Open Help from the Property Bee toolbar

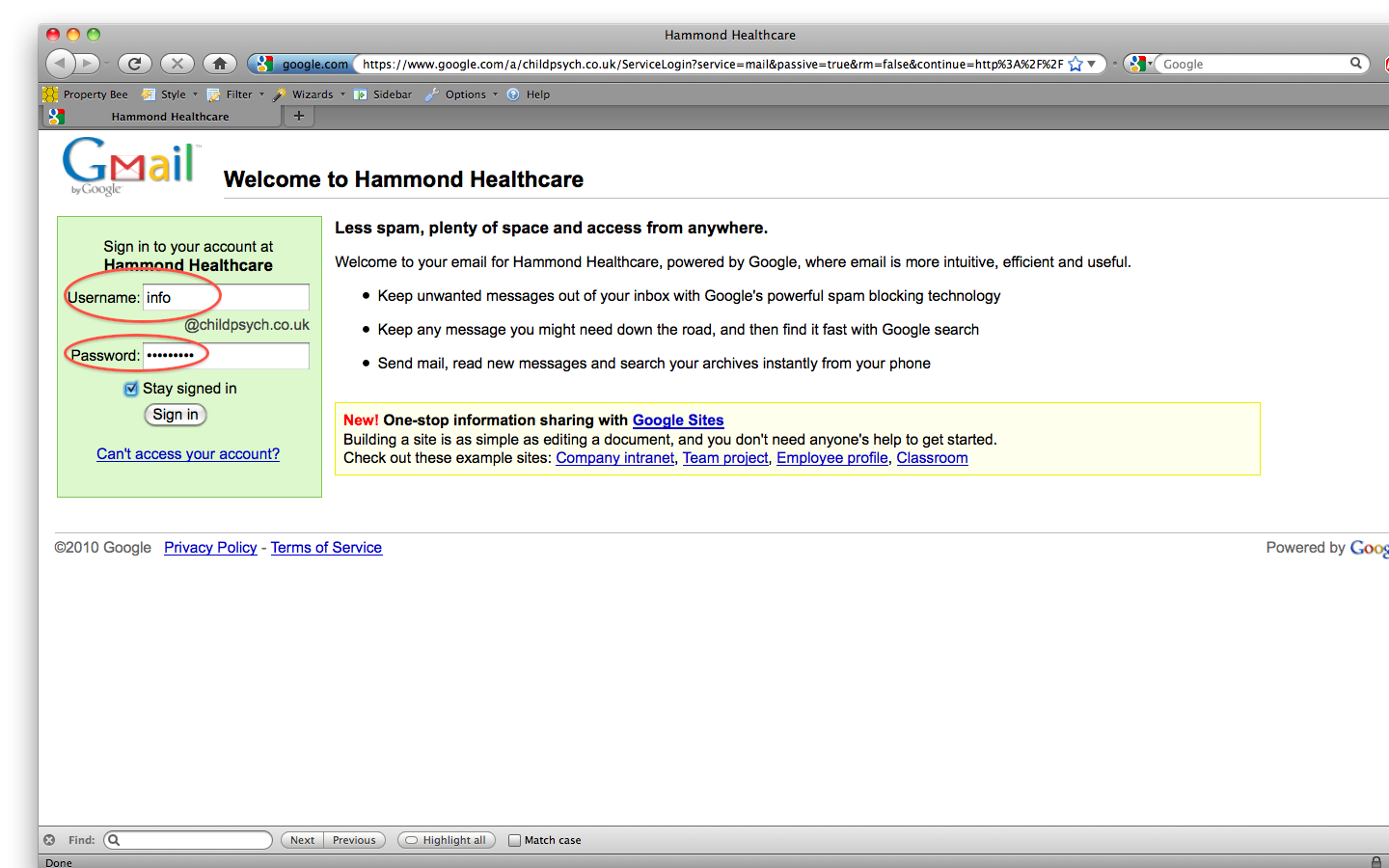click(529, 95)
